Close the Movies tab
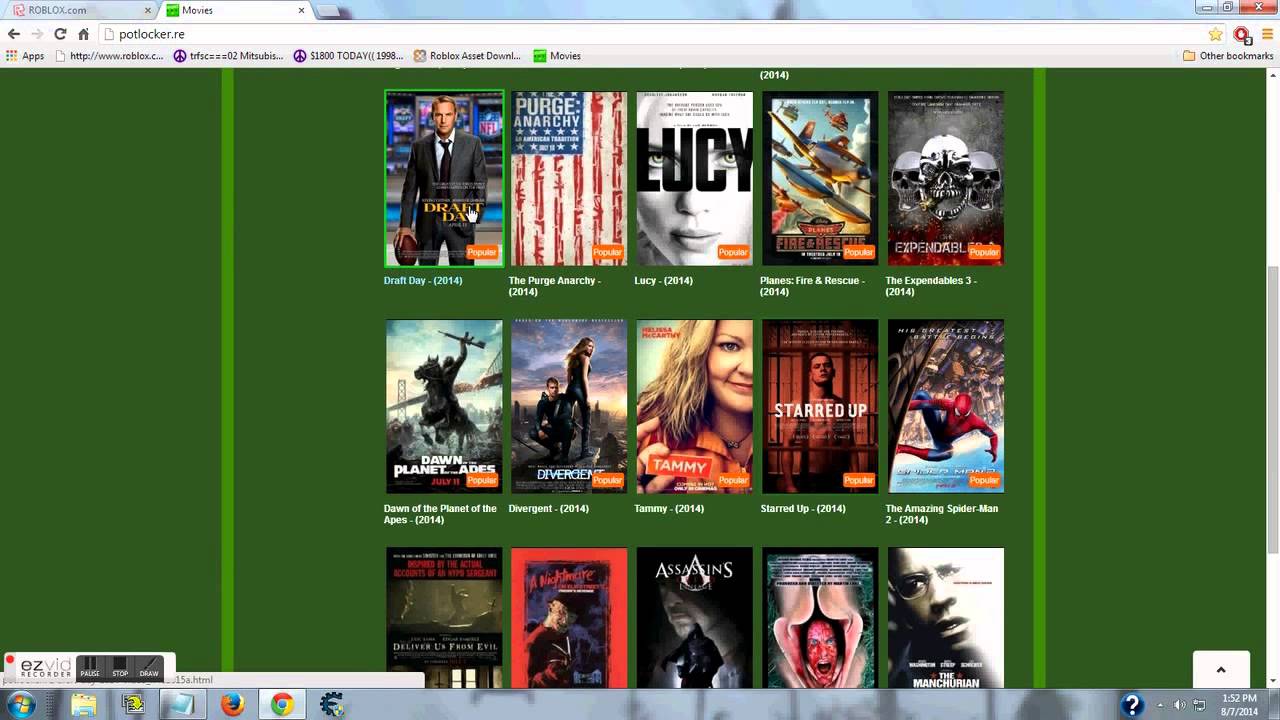 (x=302, y=10)
